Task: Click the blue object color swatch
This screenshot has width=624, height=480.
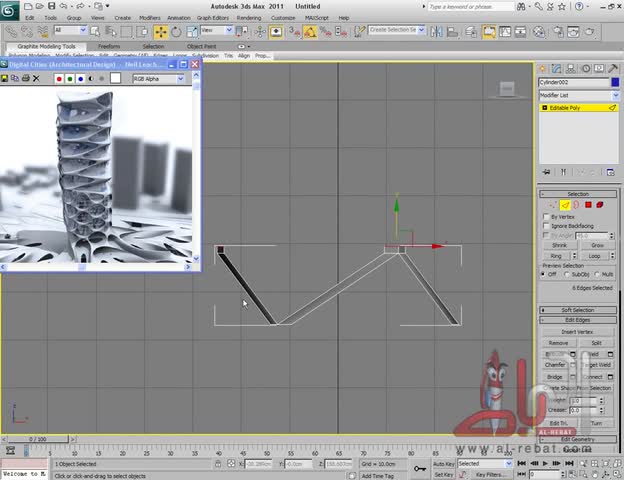Action: click(x=615, y=82)
